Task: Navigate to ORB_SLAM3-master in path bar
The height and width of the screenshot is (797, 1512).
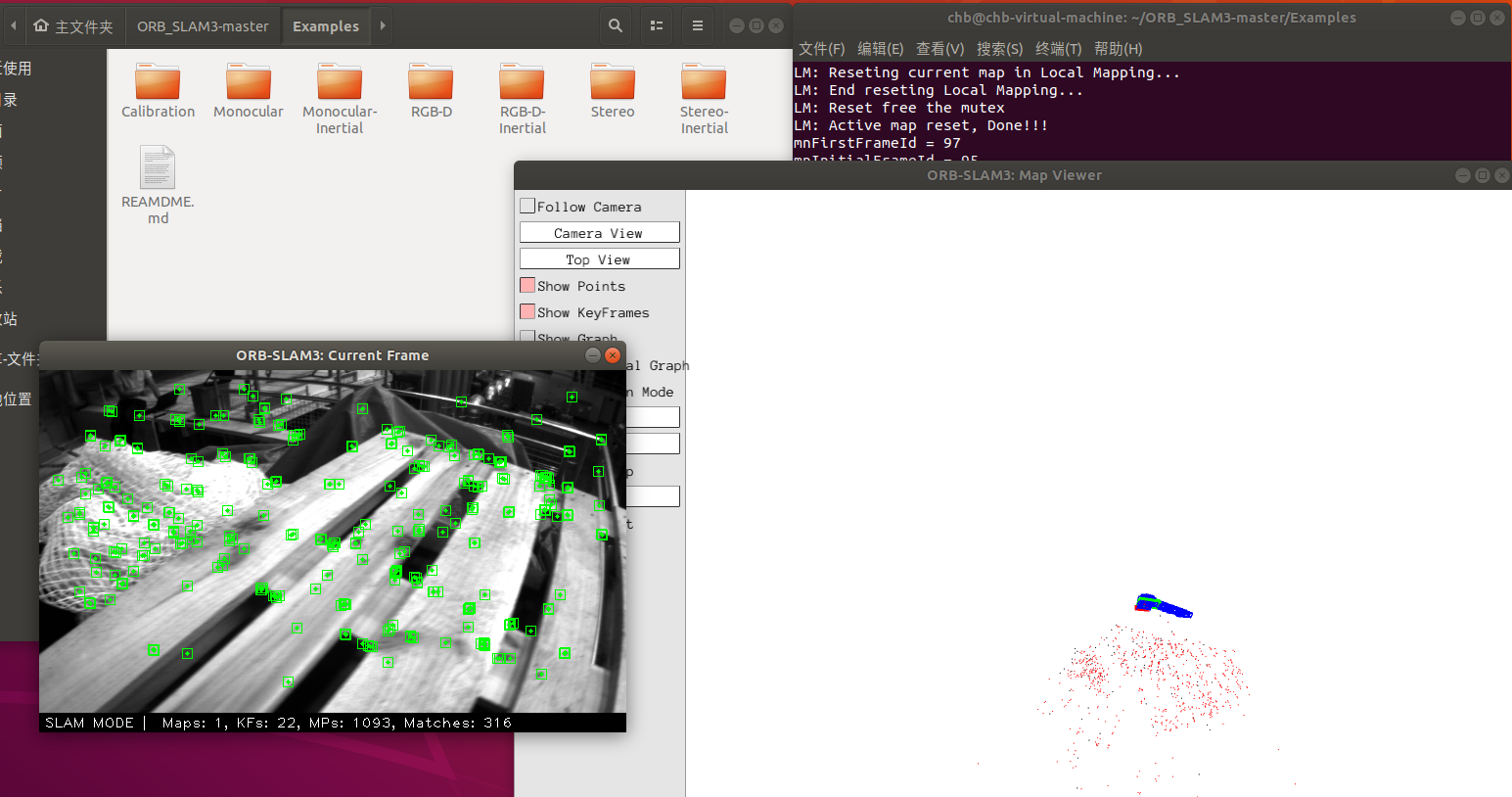Action: pyautogui.click(x=203, y=26)
